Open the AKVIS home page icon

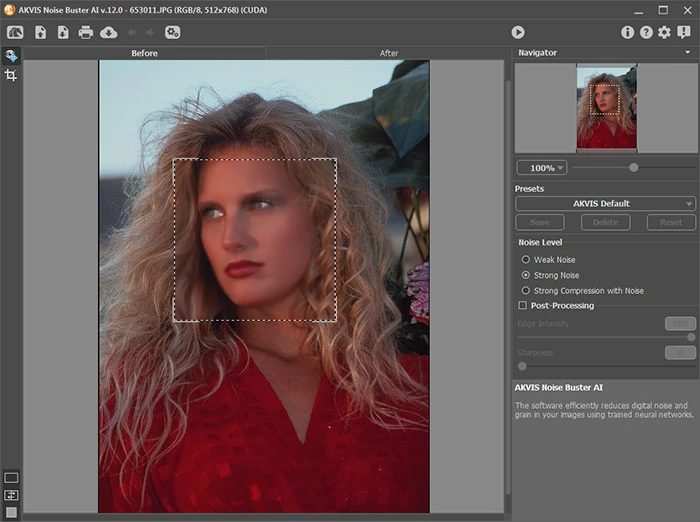[15, 32]
